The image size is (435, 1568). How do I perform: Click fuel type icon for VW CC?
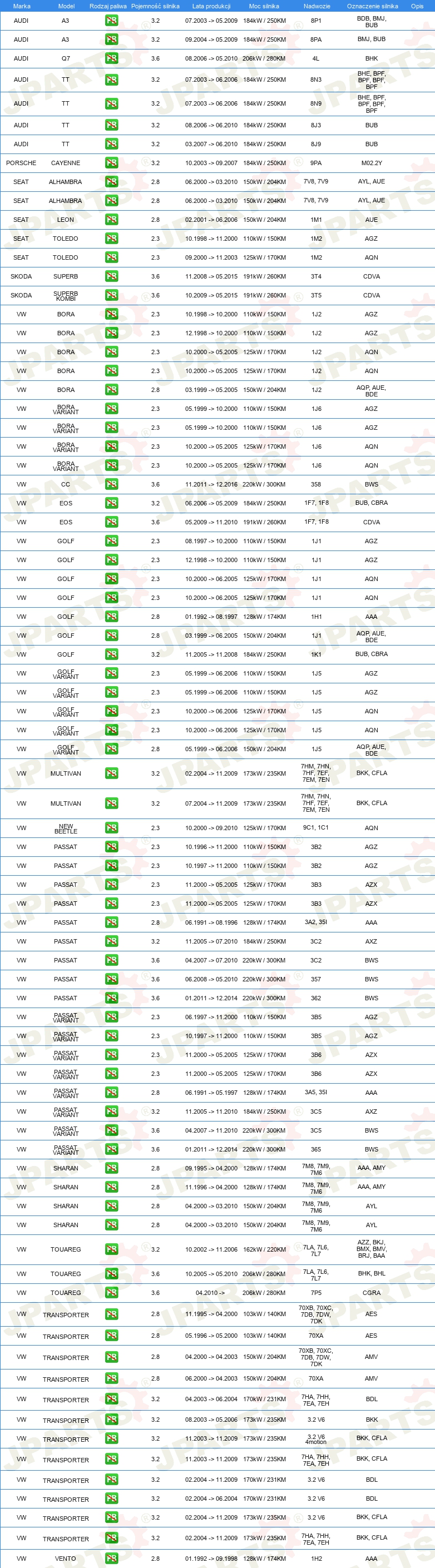coord(111,484)
